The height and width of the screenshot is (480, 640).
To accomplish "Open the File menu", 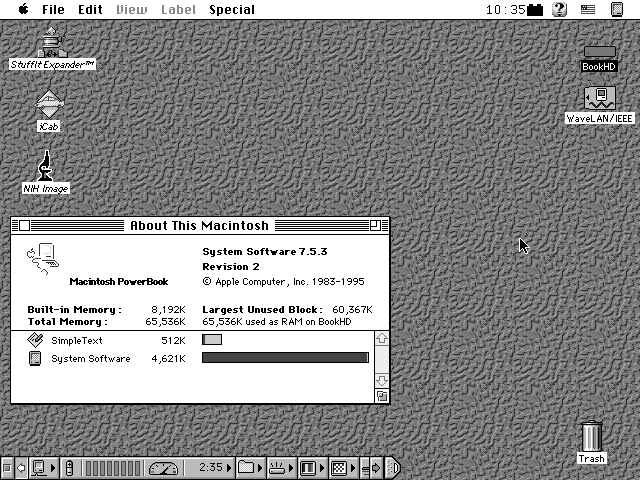I will pos(53,9).
